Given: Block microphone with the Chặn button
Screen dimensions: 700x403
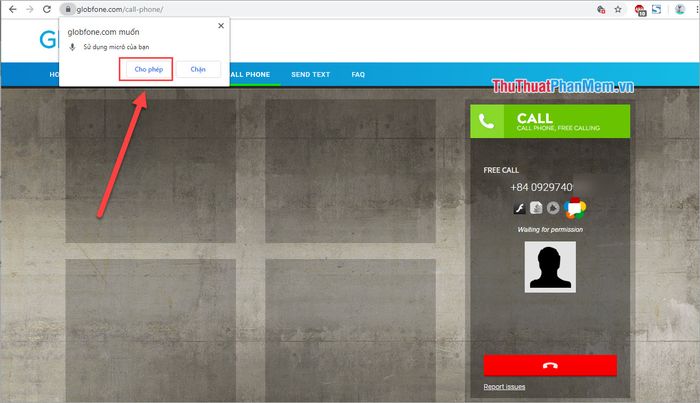Looking at the screenshot, I should click(198, 69).
